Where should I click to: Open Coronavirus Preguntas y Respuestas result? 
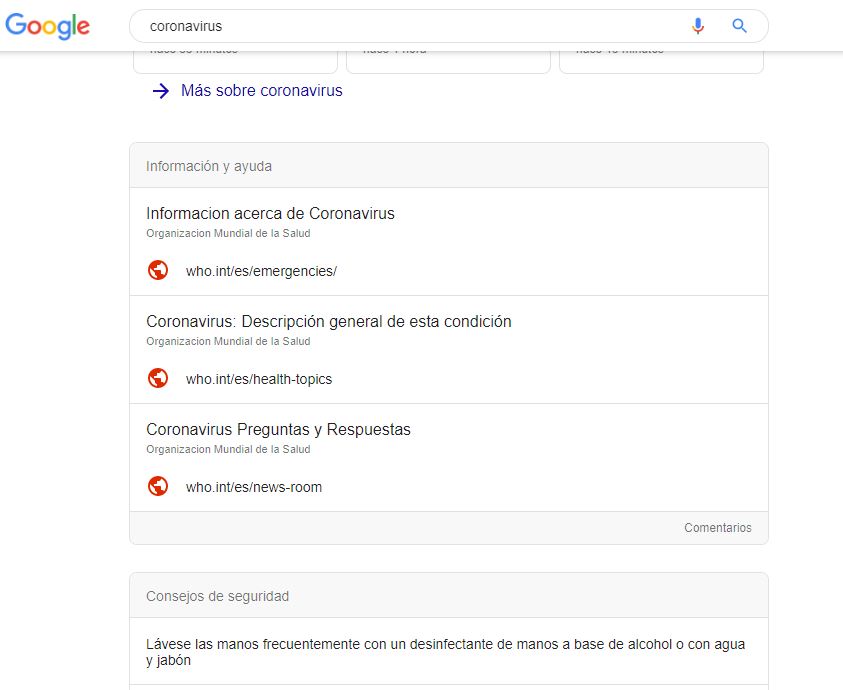click(x=278, y=429)
